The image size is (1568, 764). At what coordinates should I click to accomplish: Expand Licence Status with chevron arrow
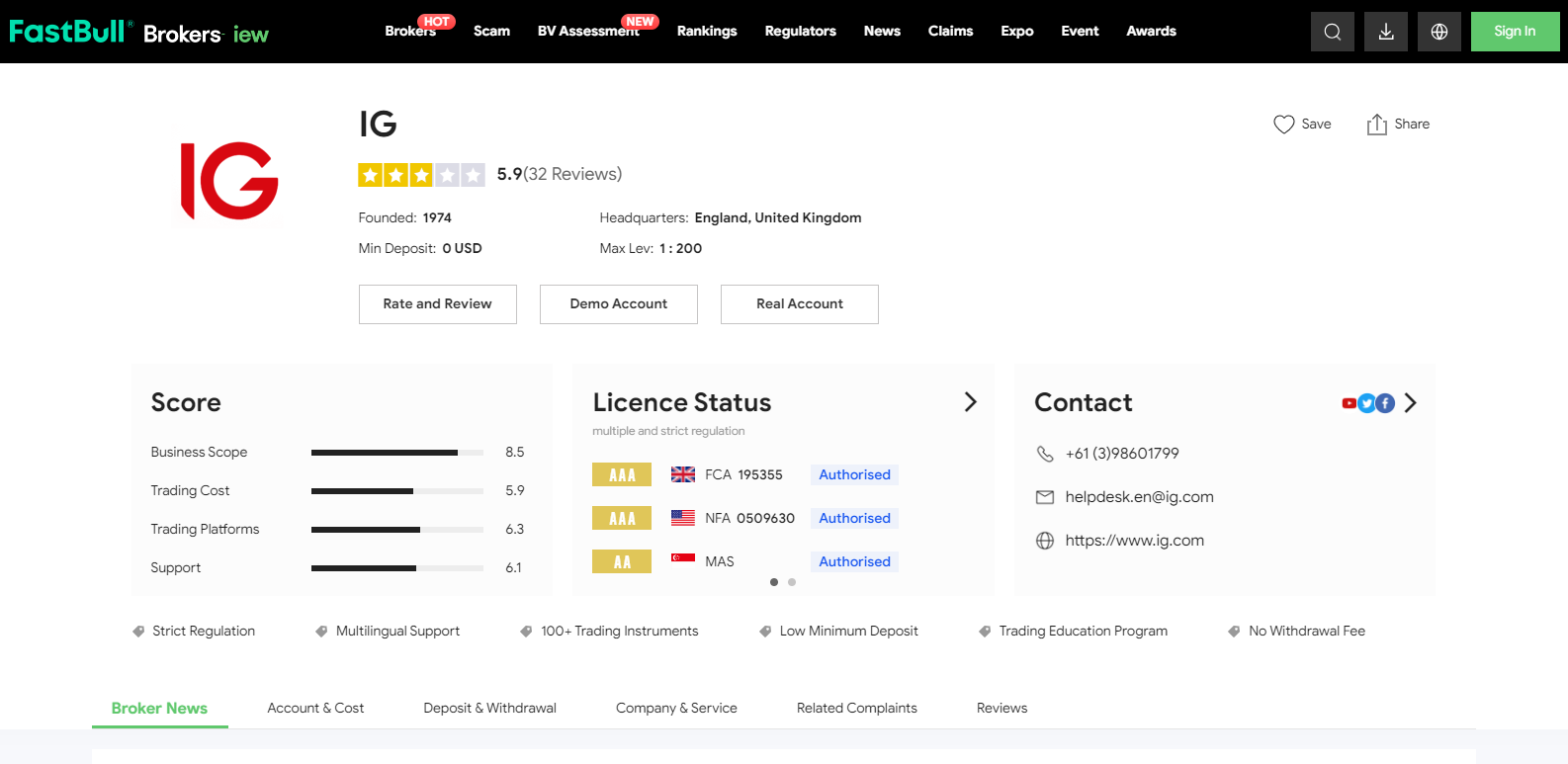pos(970,401)
